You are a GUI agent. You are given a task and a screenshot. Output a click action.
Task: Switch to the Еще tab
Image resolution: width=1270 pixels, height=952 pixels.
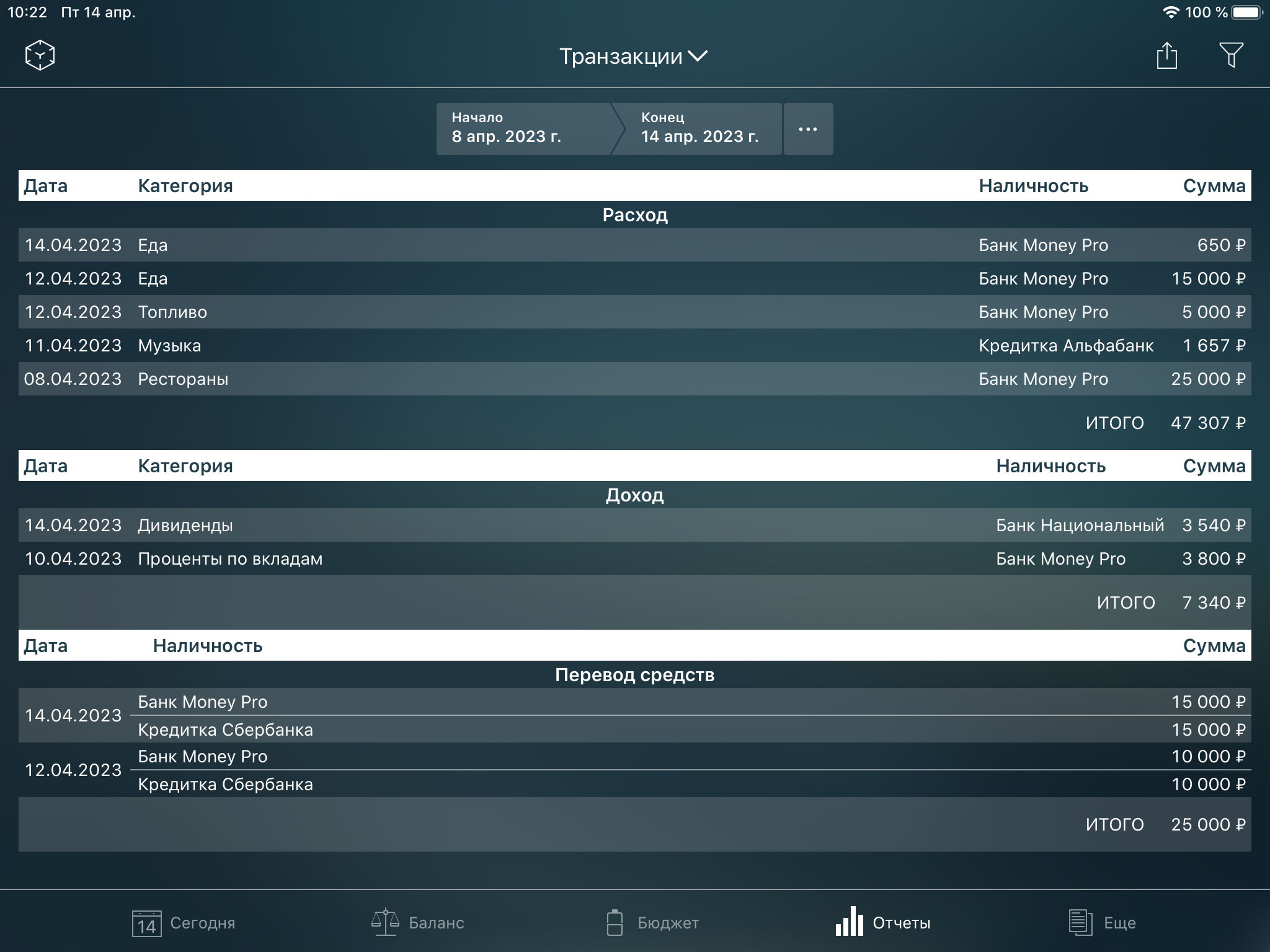coord(1102,923)
